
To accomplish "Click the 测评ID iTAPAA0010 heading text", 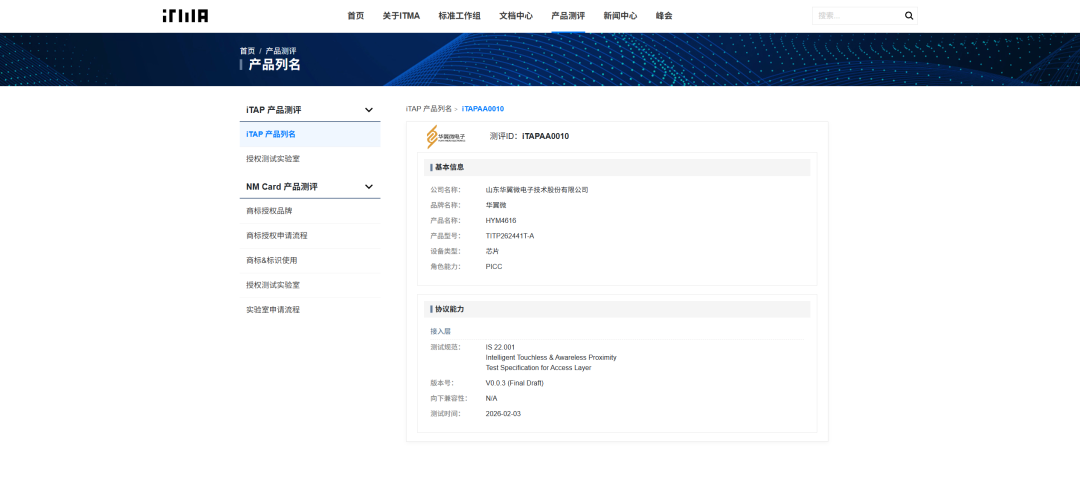I will [x=529, y=136].
